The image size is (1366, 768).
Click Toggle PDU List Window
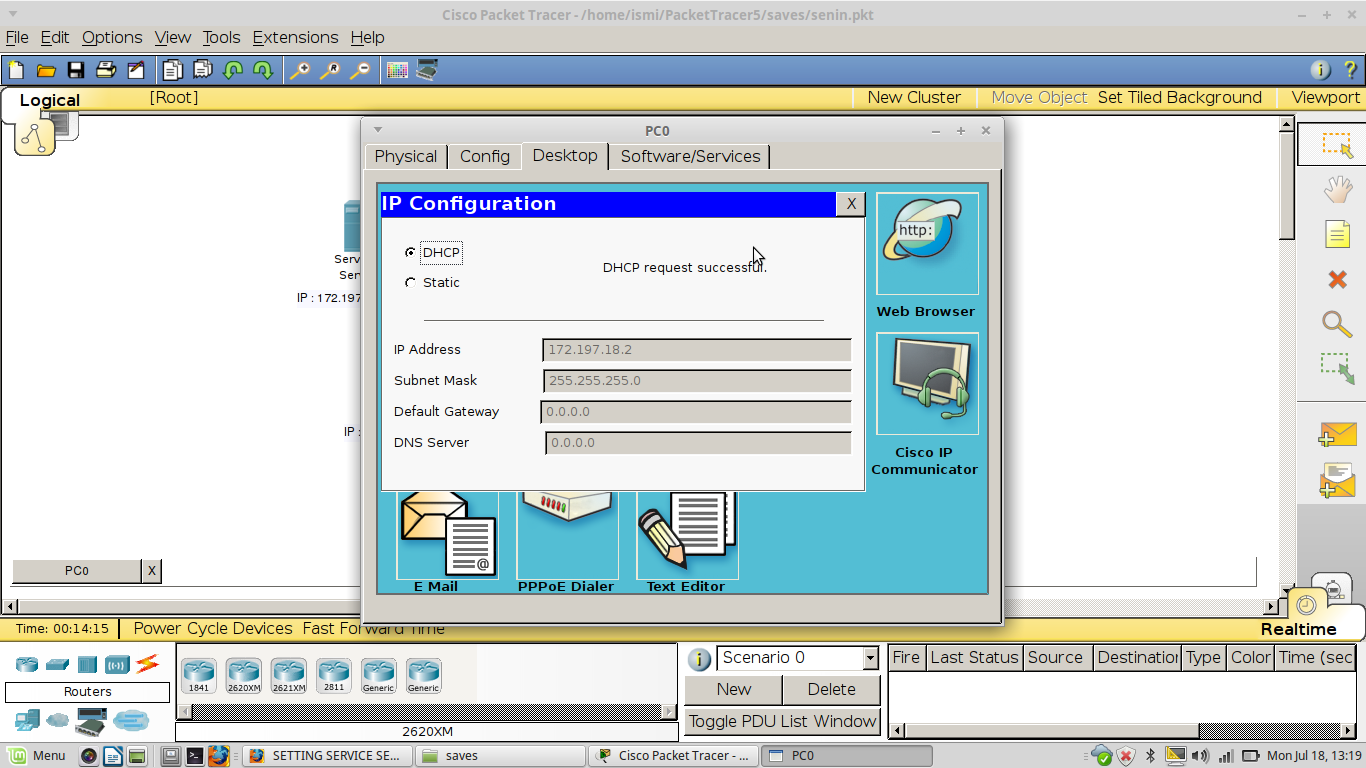point(783,722)
